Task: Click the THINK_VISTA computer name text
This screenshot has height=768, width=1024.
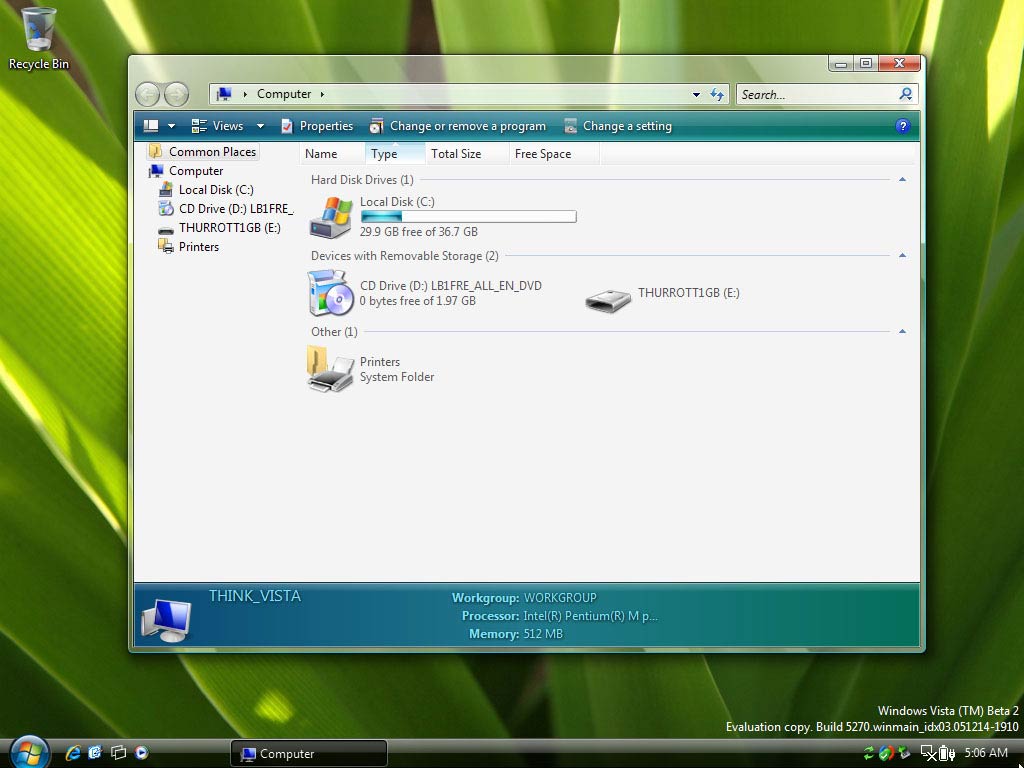Action: pyautogui.click(x=255, y=596)
